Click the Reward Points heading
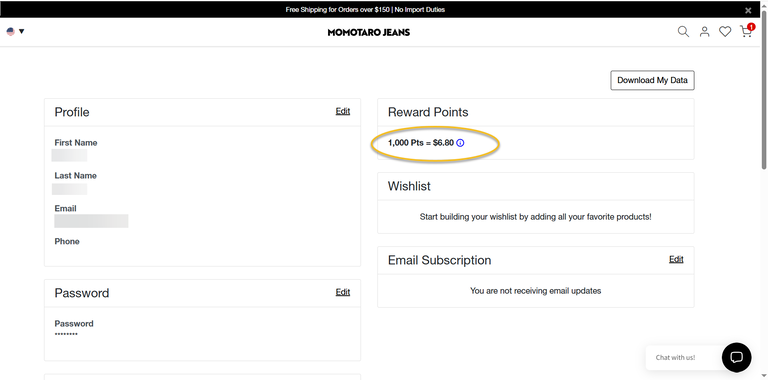 pos(428,112)
